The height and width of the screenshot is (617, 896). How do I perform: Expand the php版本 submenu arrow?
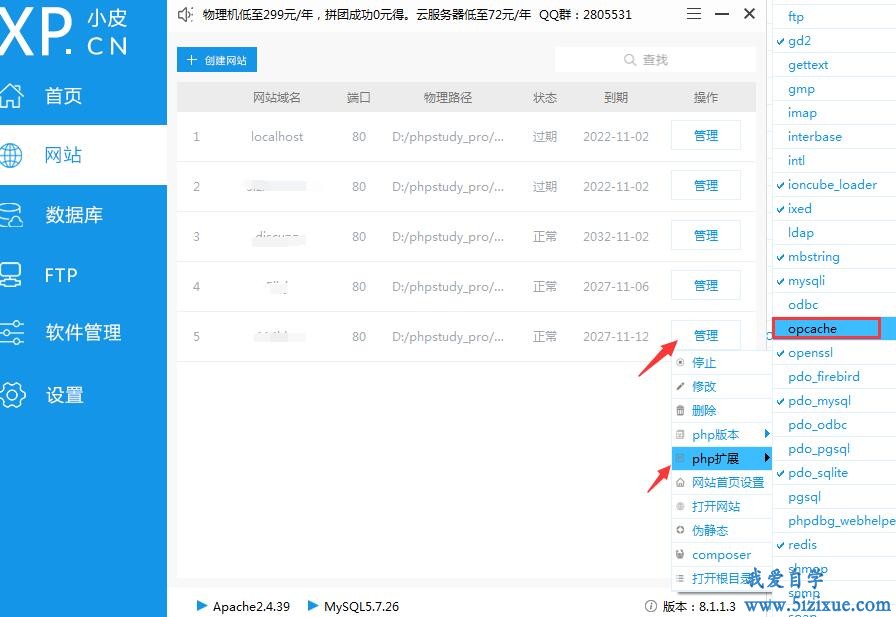(767, 434)
